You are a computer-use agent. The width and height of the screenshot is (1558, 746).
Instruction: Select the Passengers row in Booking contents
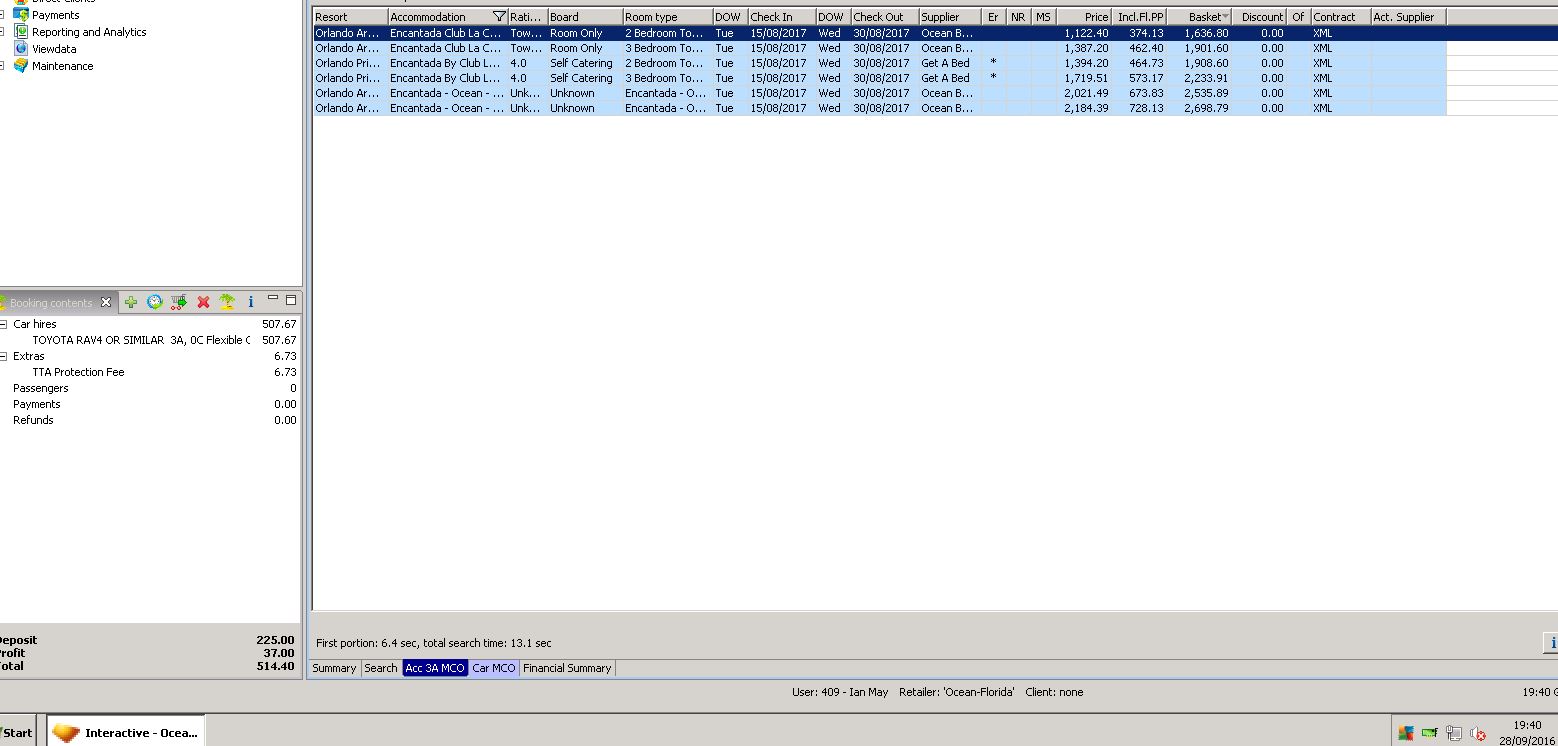pyautogui.click(x=150, y=388)
